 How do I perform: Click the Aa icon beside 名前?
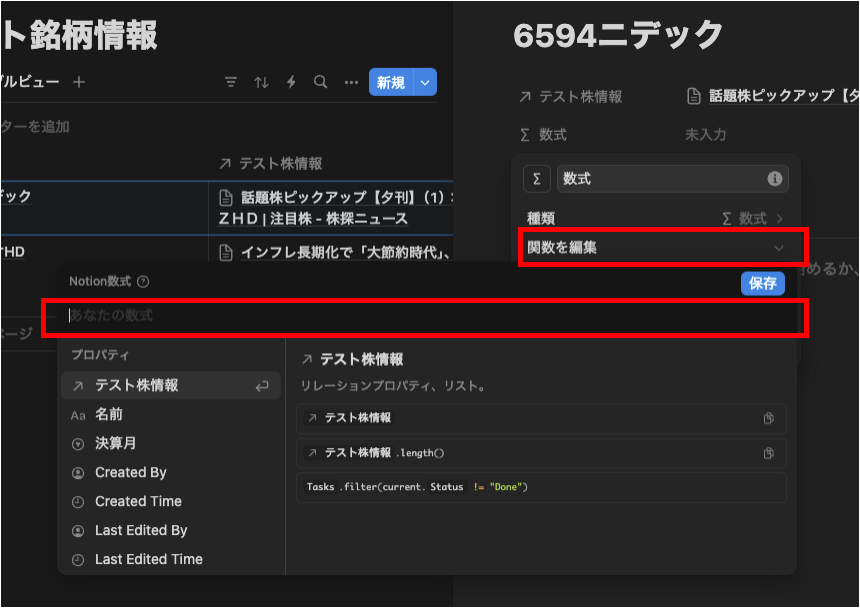pyautogui.click(x=78, y=416)
